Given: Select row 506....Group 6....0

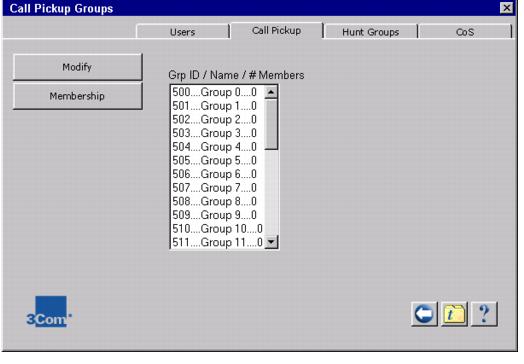Looking at the screenshot, I should tap(217, 174).
